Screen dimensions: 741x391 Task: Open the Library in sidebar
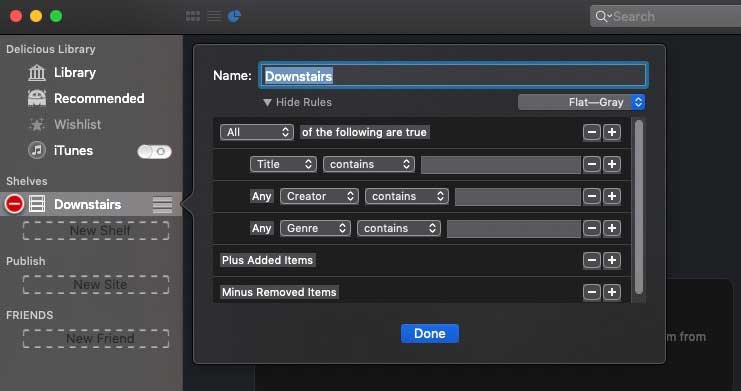click(x=75, y=73)
